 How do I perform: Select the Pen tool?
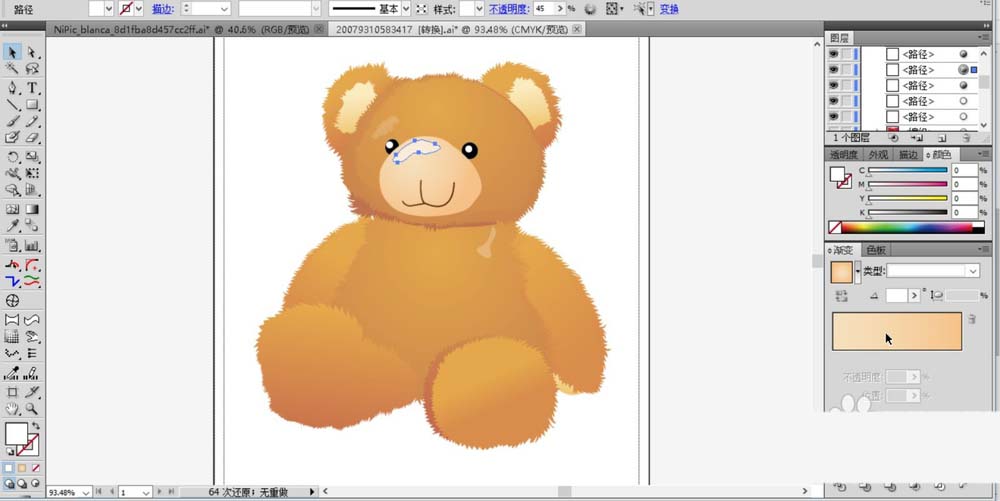pyautogui.click(x=12, y=88)
